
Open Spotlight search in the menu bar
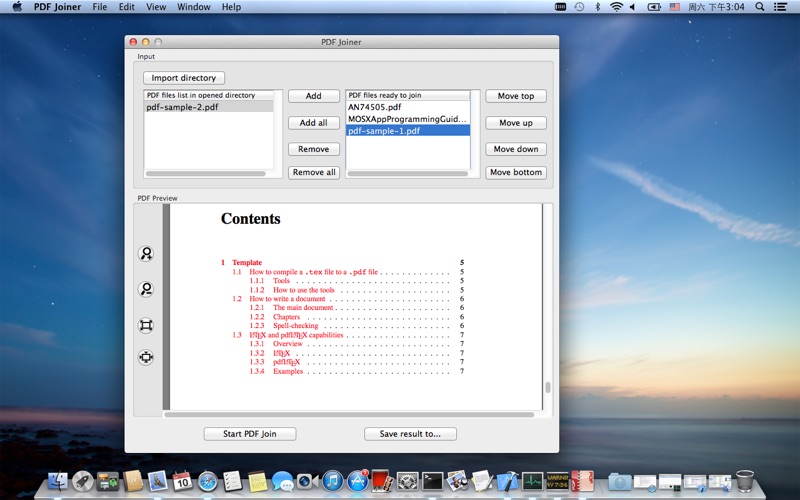click(760, 7)
